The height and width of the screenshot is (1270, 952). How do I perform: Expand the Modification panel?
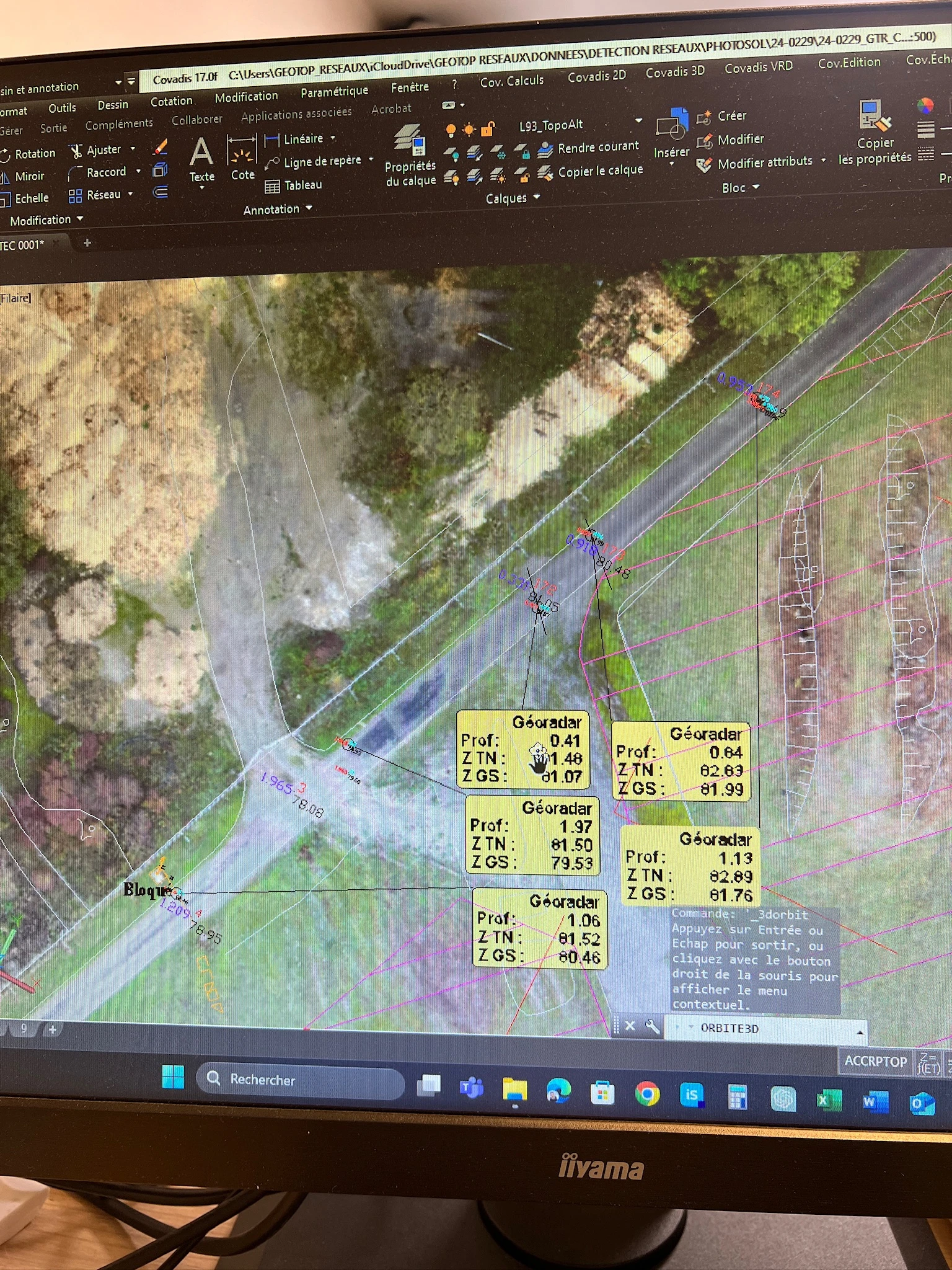[x=46, y=220]
